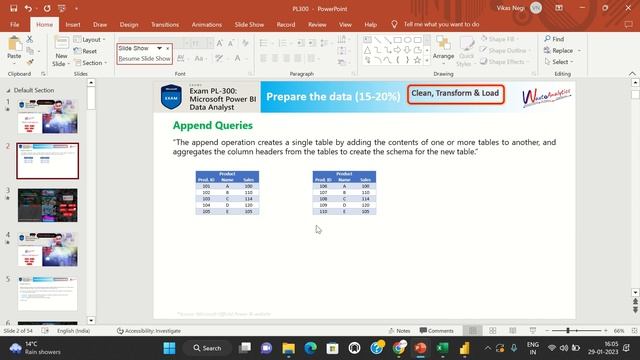The height and width of the screenshot is (360, 640).
Task: Select the Rectangle shape
Action: click(398, 40)
